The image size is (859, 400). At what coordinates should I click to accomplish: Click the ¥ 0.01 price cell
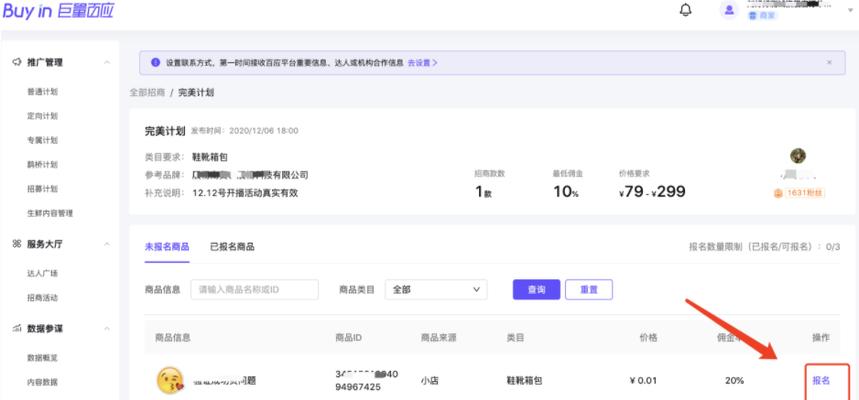click(643, 380)
